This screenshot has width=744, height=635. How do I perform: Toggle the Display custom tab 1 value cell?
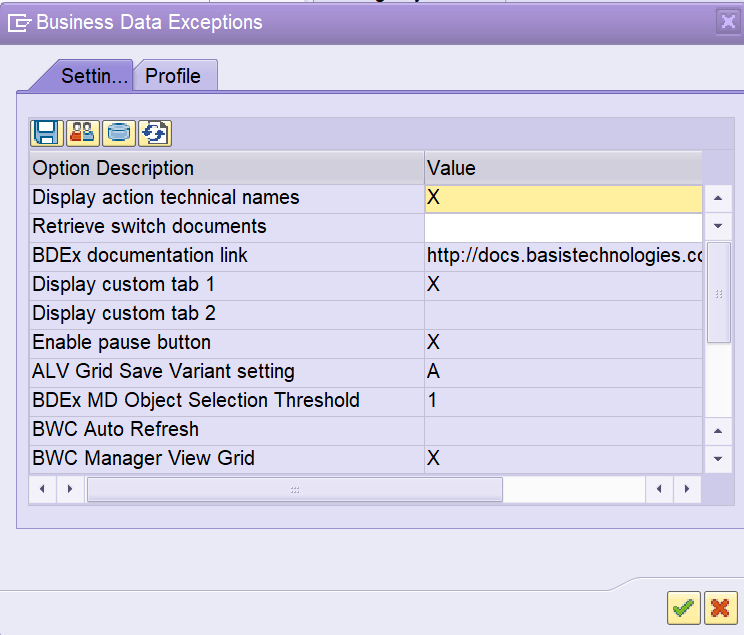pos(563,285)
